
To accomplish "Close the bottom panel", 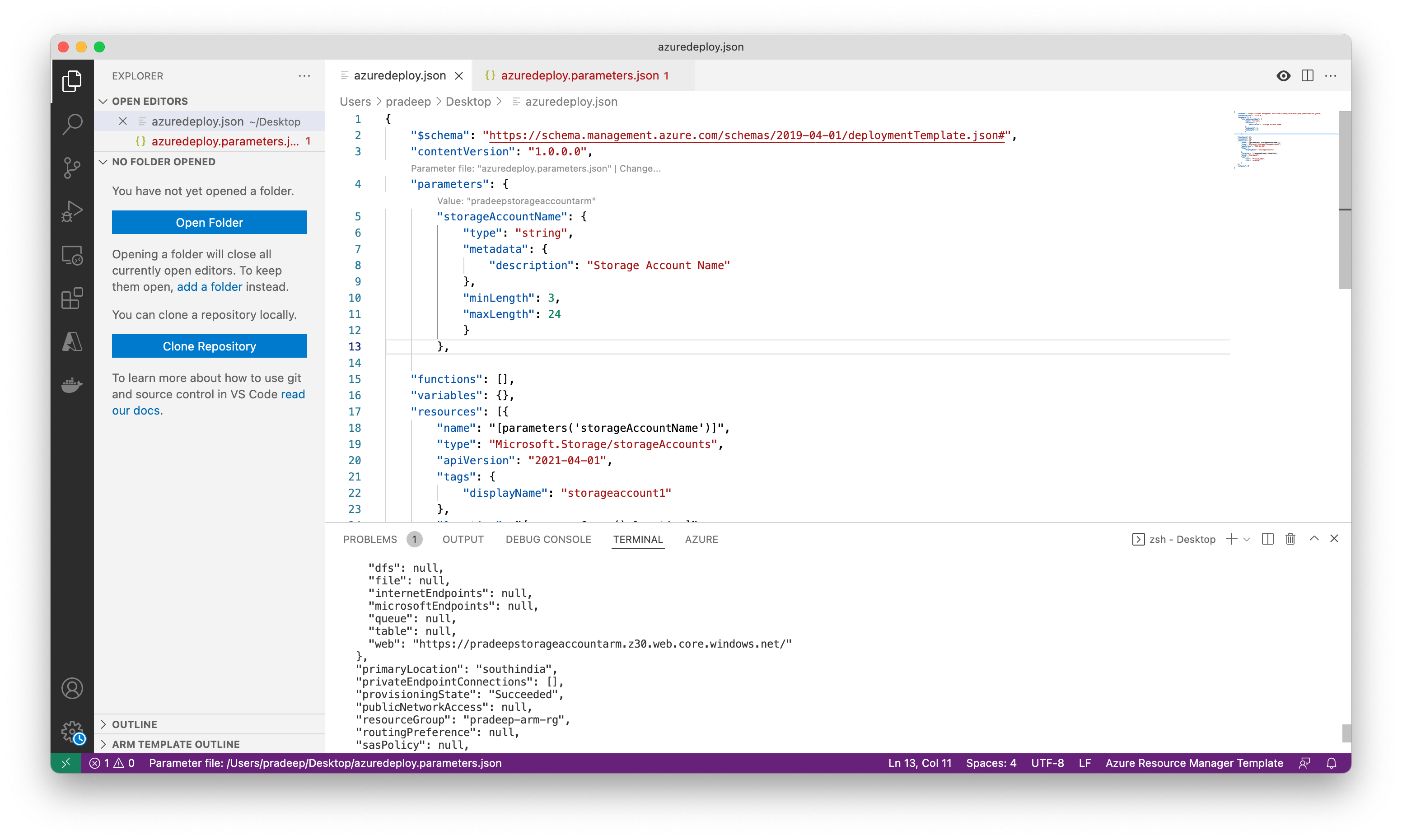I will click(x=1334, y=539).
